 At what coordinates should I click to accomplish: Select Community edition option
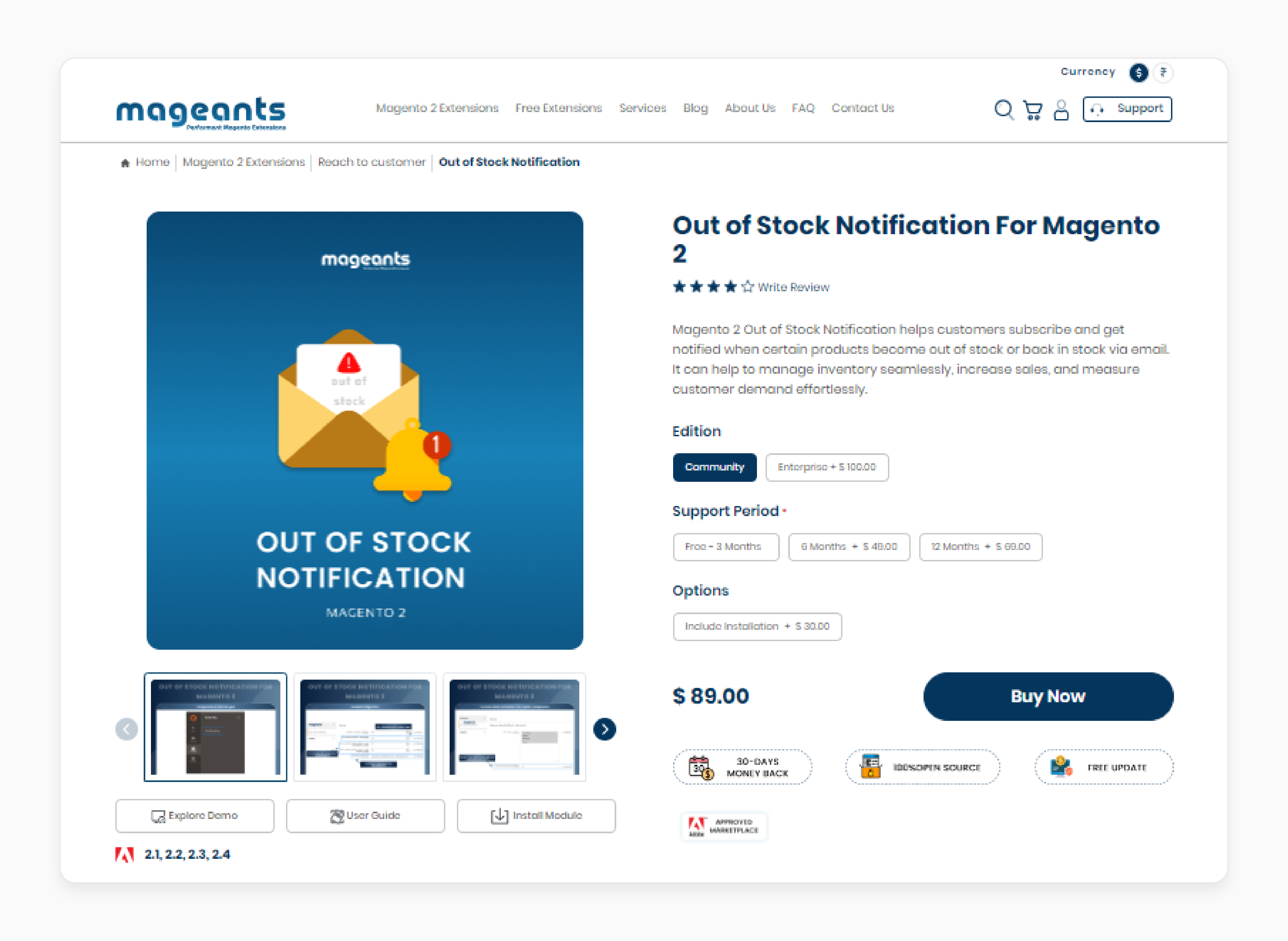coord(714,467)
